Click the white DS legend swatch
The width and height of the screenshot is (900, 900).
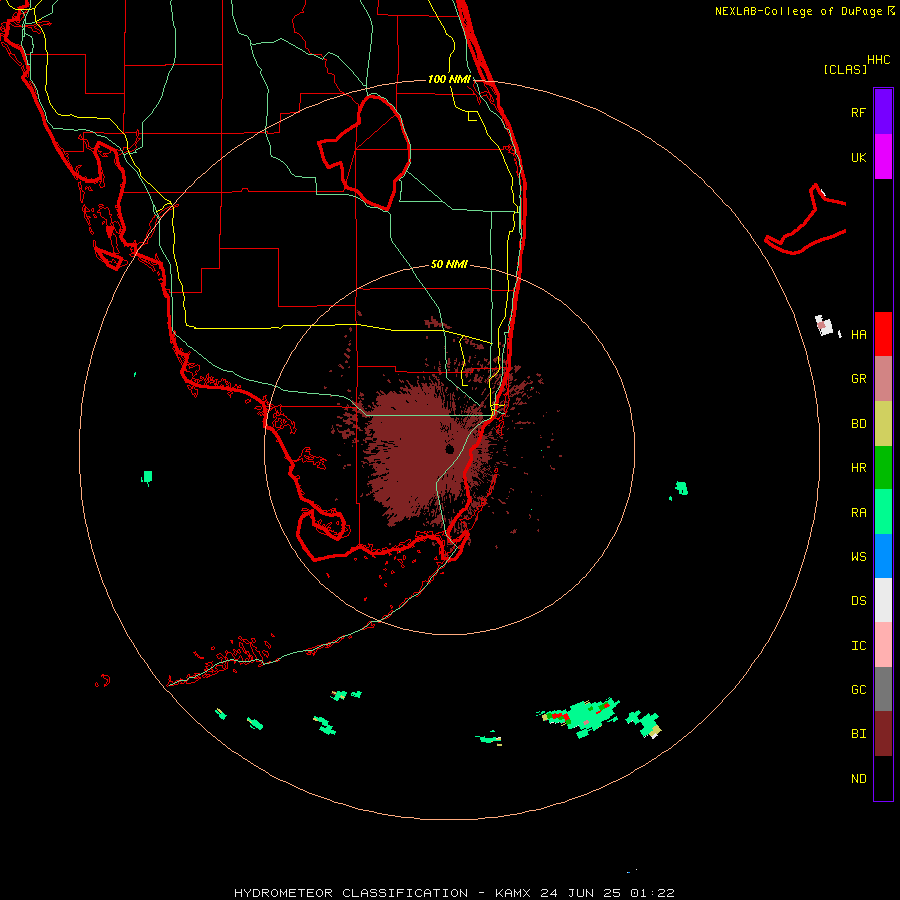883,600
